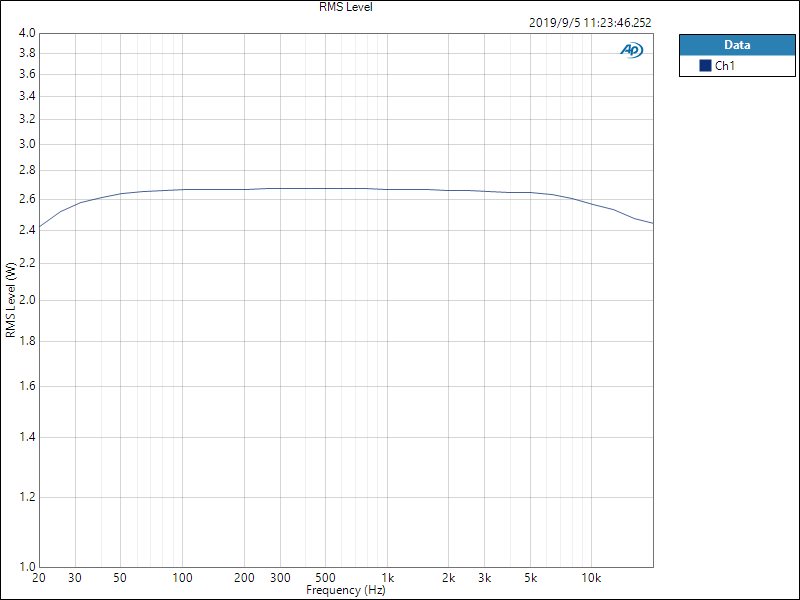Click the 200 frequency axis label

coord(244,578)
